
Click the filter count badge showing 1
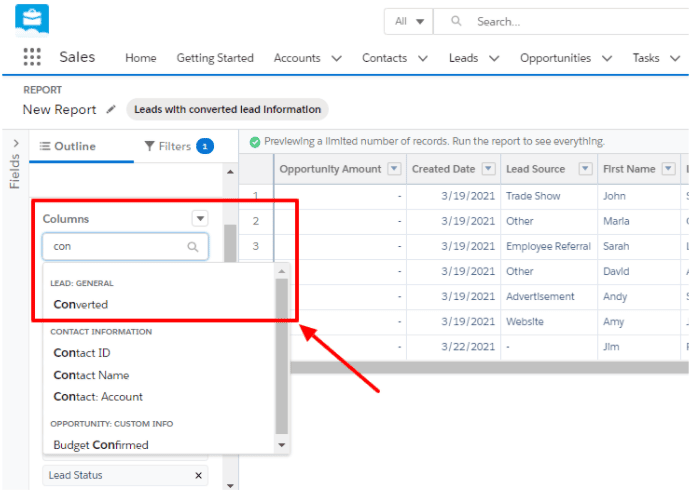(205, 146)
